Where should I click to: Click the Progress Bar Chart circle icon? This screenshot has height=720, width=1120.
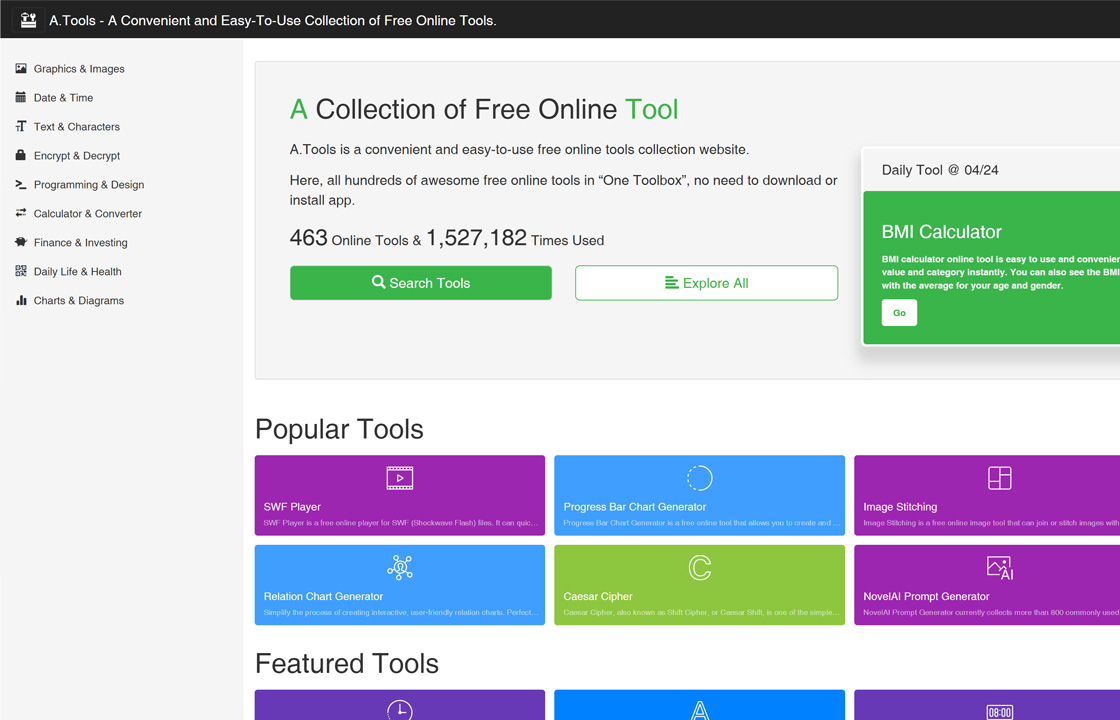click(x=699, y=478)
